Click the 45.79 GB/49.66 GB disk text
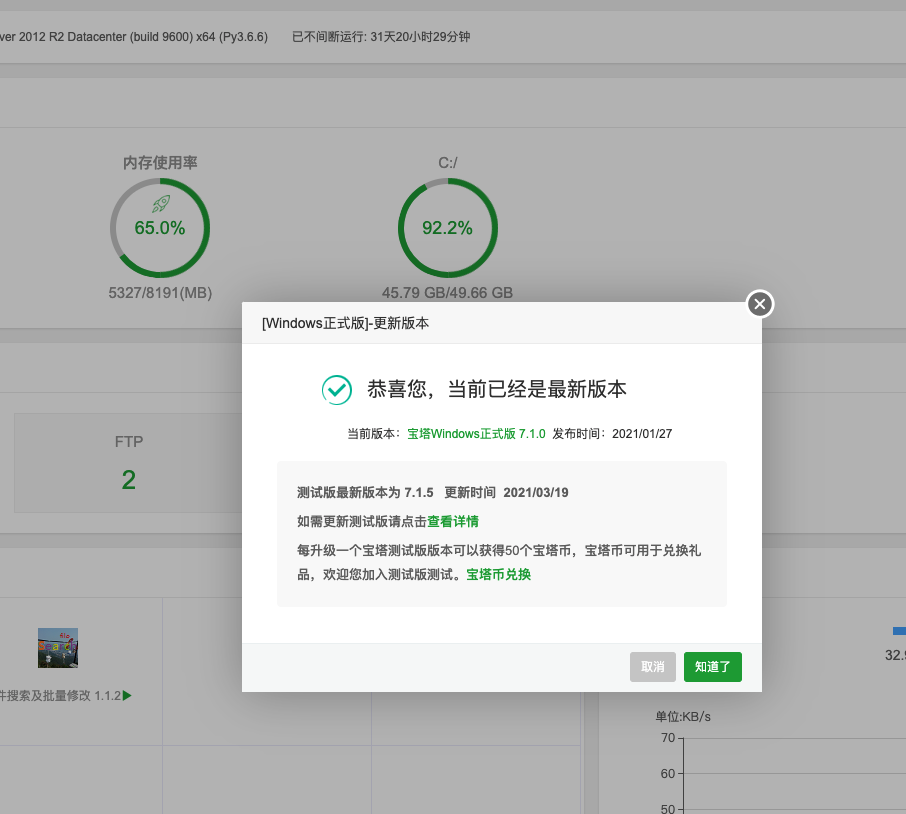 [447, 293]
